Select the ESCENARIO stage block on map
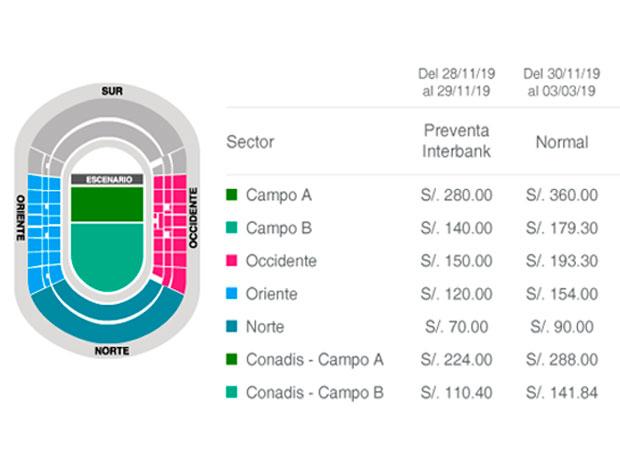 [x=107, y=180]
